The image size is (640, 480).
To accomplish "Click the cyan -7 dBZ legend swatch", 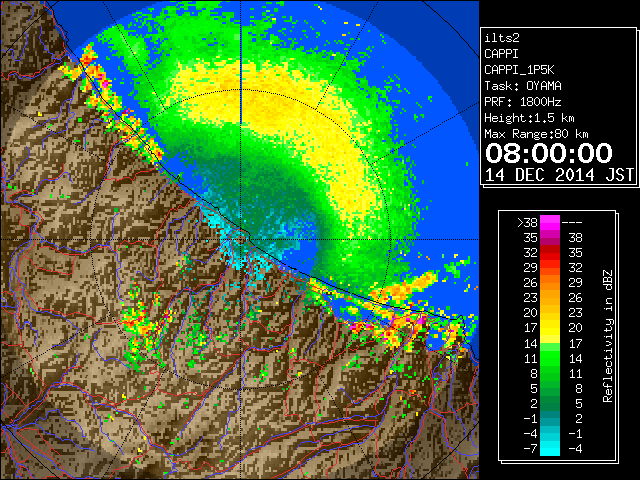I will [x=550, y=448].
